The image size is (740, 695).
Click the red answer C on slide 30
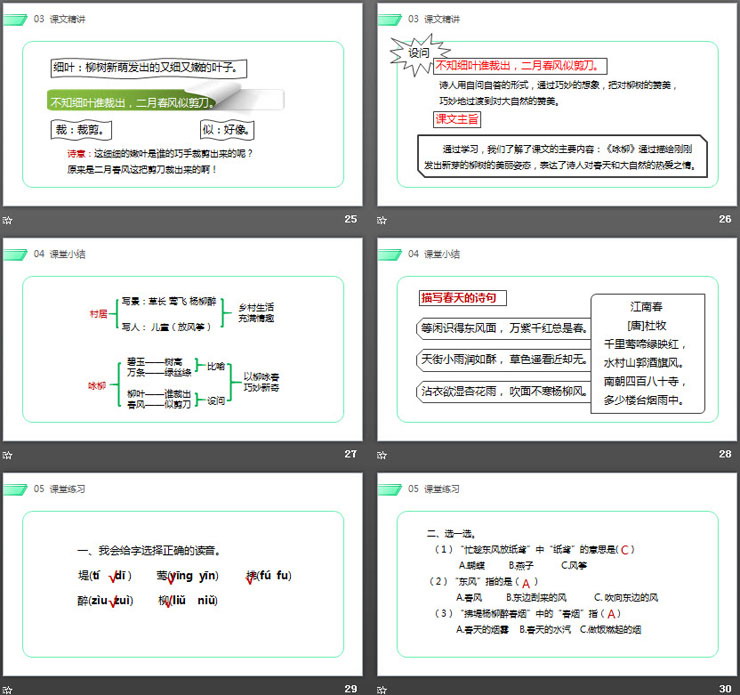[625, 549]
